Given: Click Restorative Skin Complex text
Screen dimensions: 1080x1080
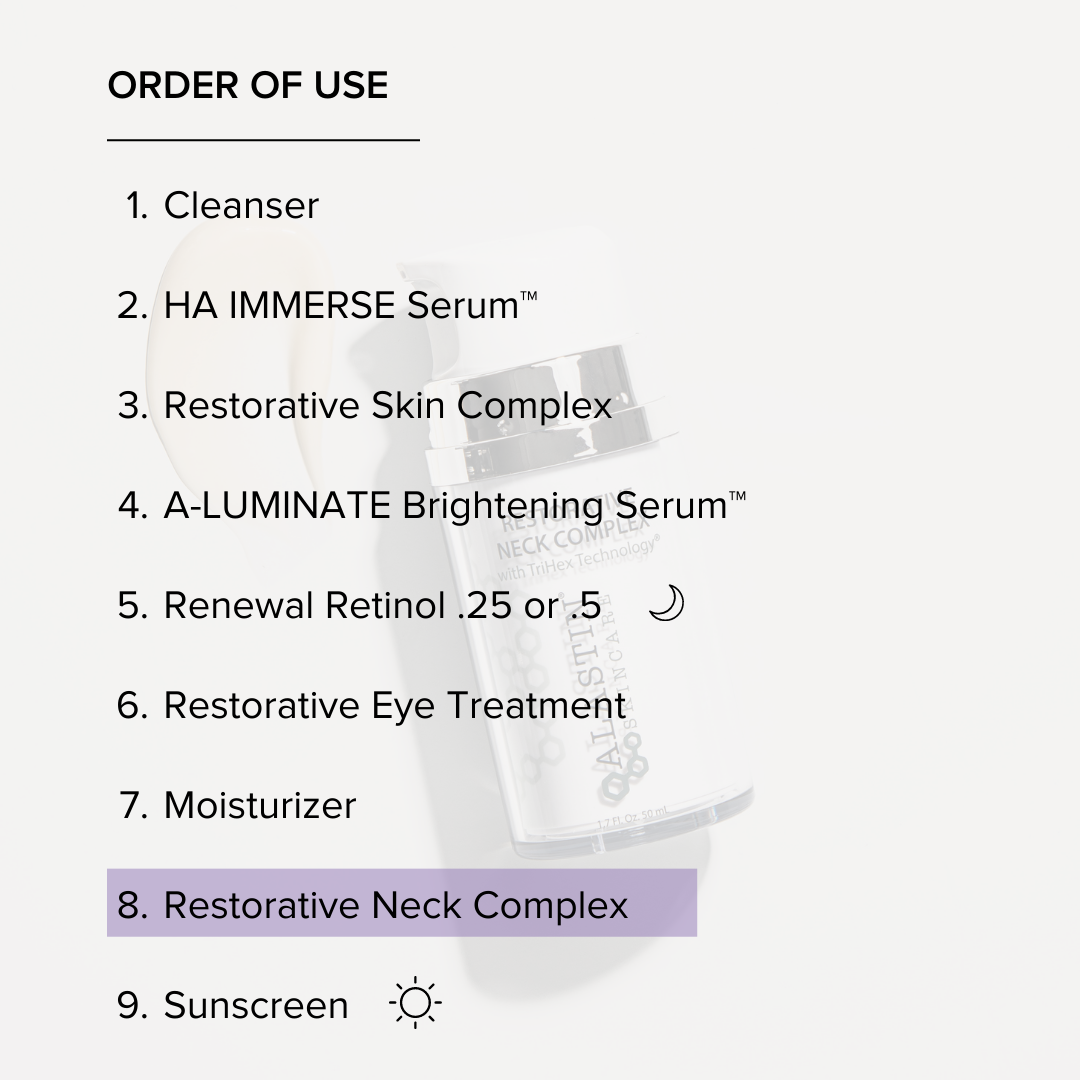Looking at the screenshot, I should (387, 405).
